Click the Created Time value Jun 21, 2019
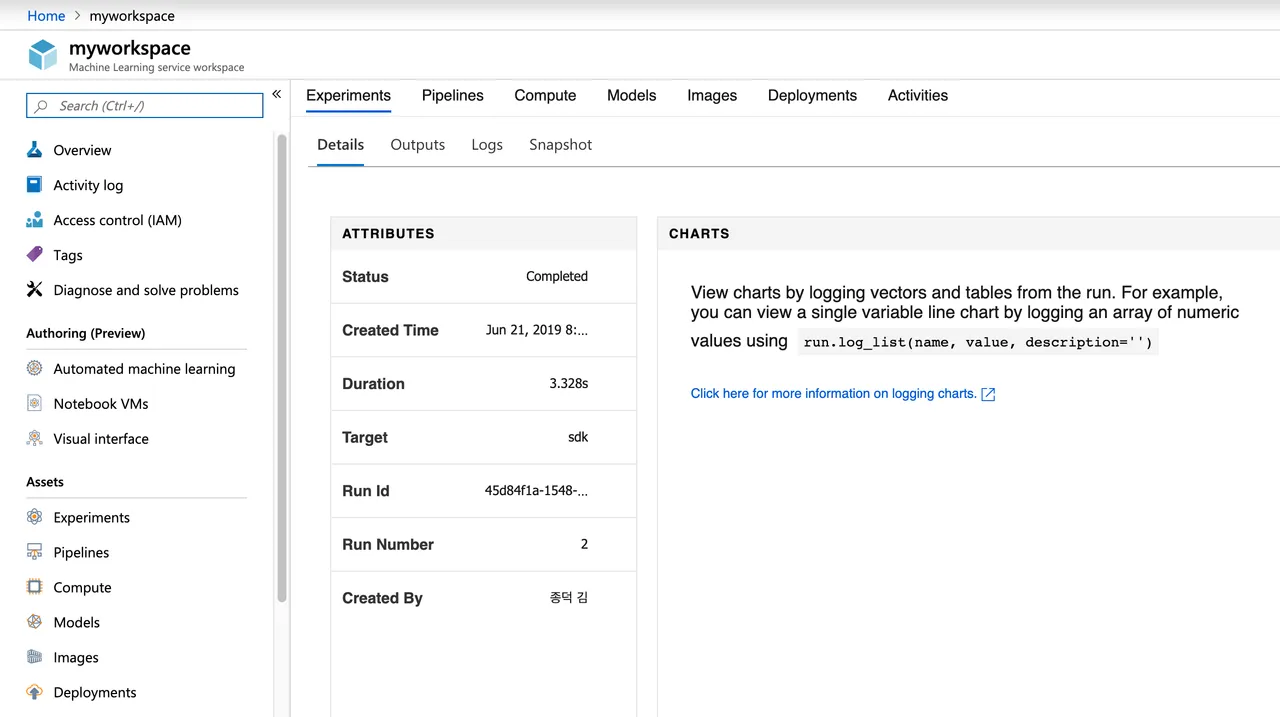1280x717 pixels. [x=537, y=330]
